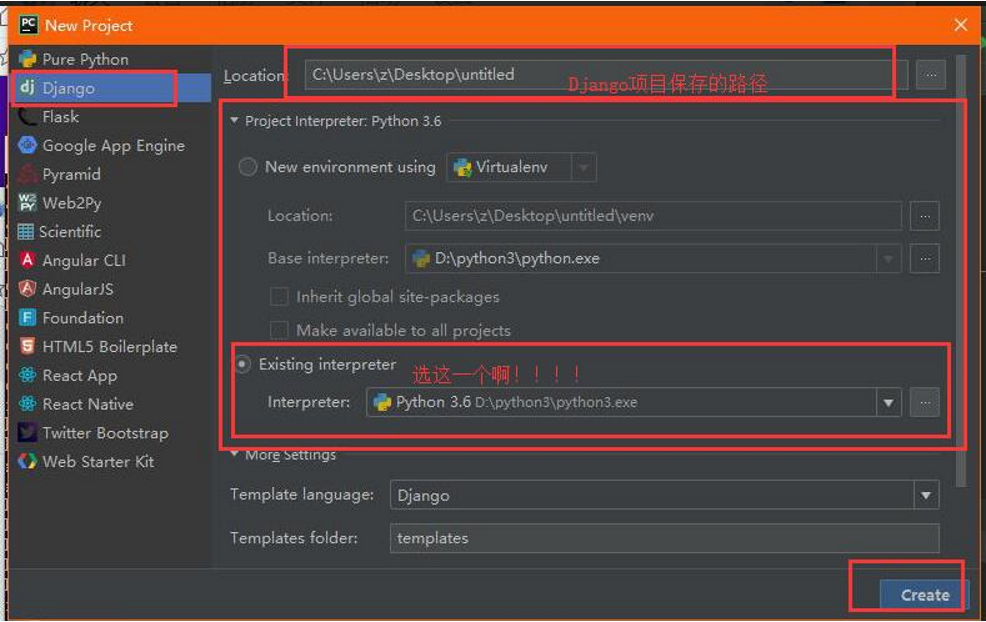
Task: Click the Twitter Bootstrap icon
Action: pos(27,433)
